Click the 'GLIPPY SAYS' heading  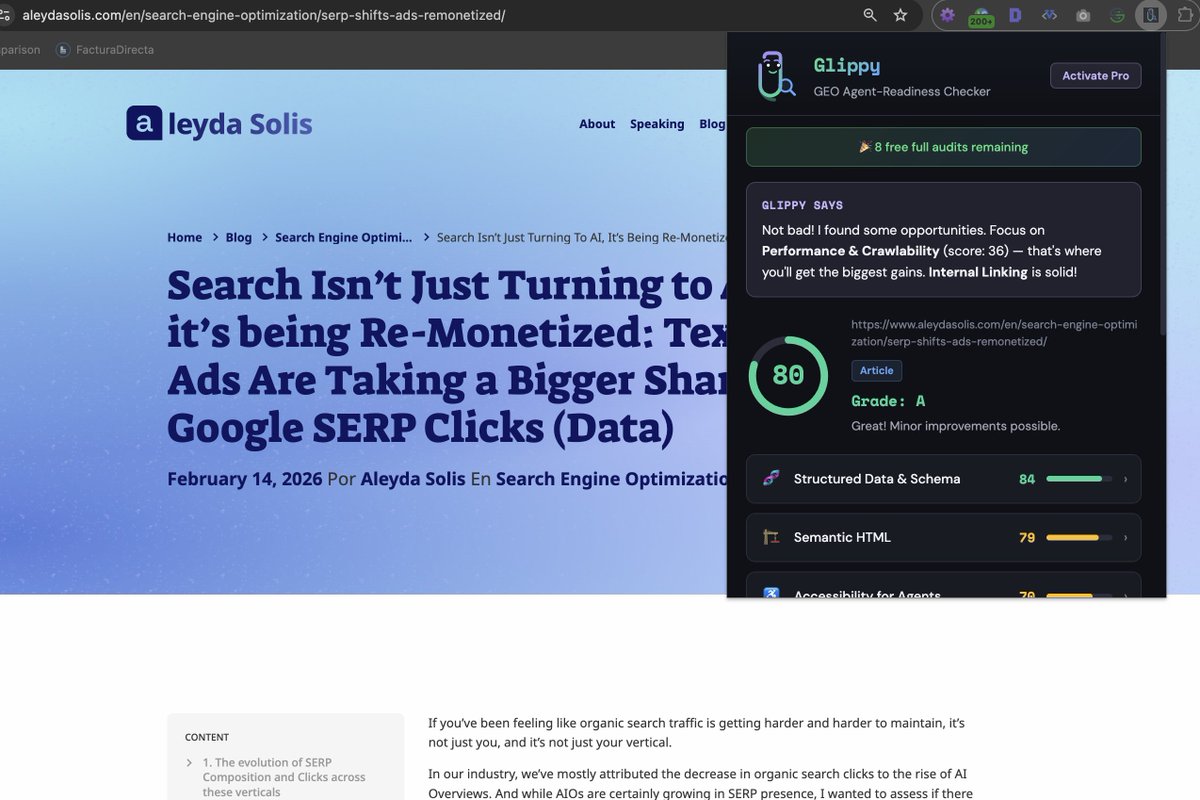tap(802, 205)
